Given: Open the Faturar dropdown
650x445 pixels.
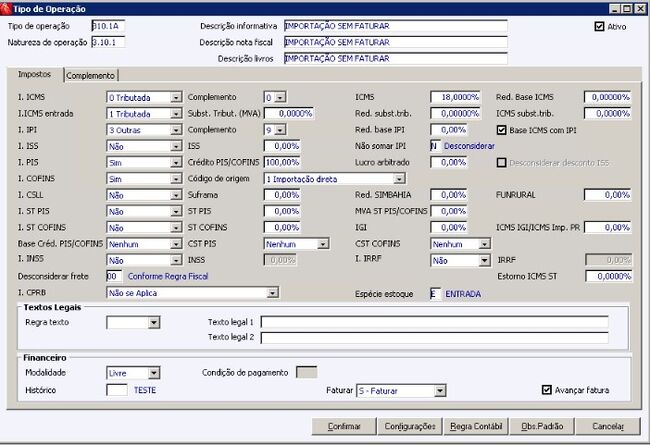Looking at the screenshot, I should (440, 391).
